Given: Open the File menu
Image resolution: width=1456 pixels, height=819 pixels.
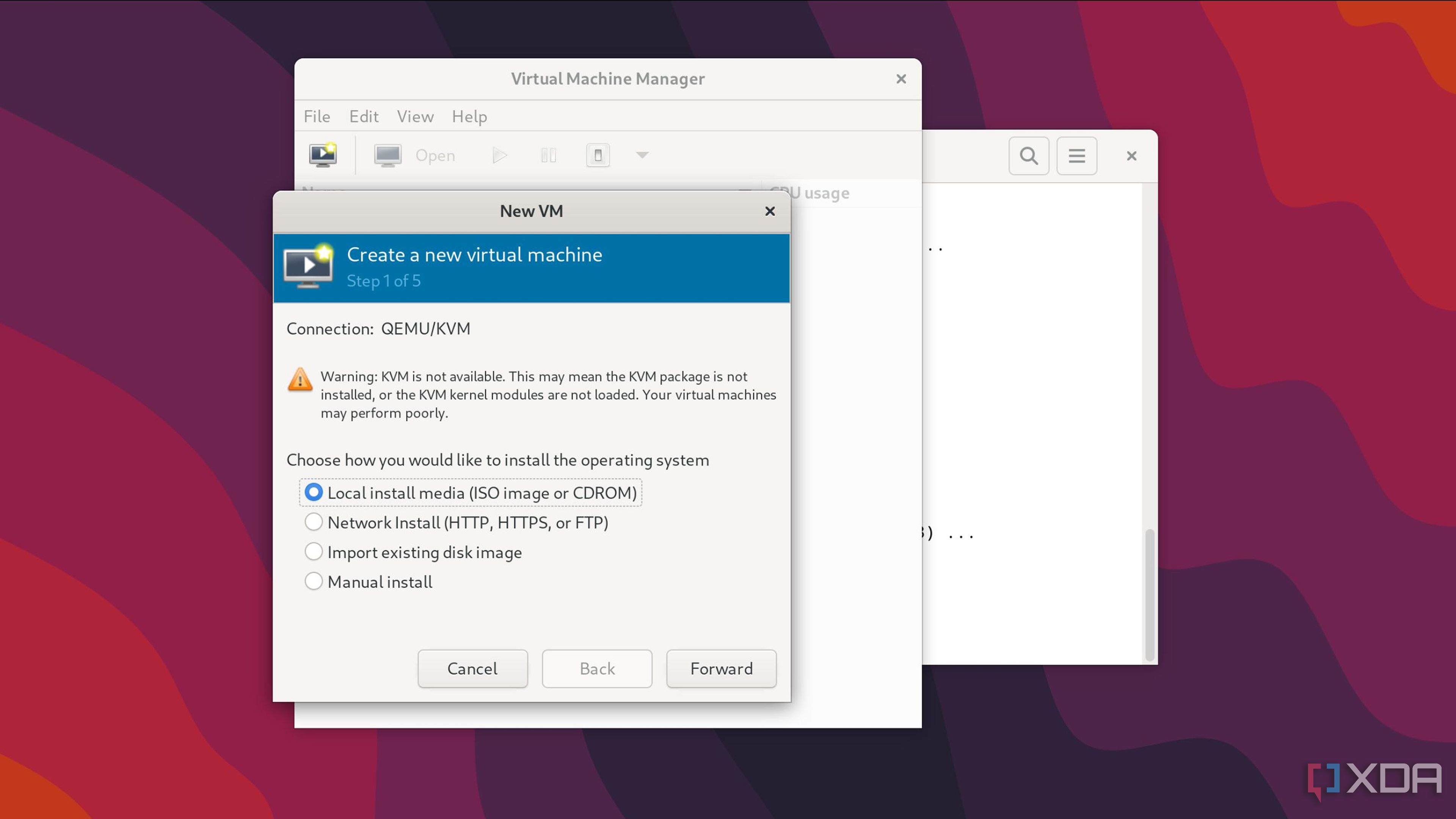Looking at the screenshot, I should click(x=317, y=116).
